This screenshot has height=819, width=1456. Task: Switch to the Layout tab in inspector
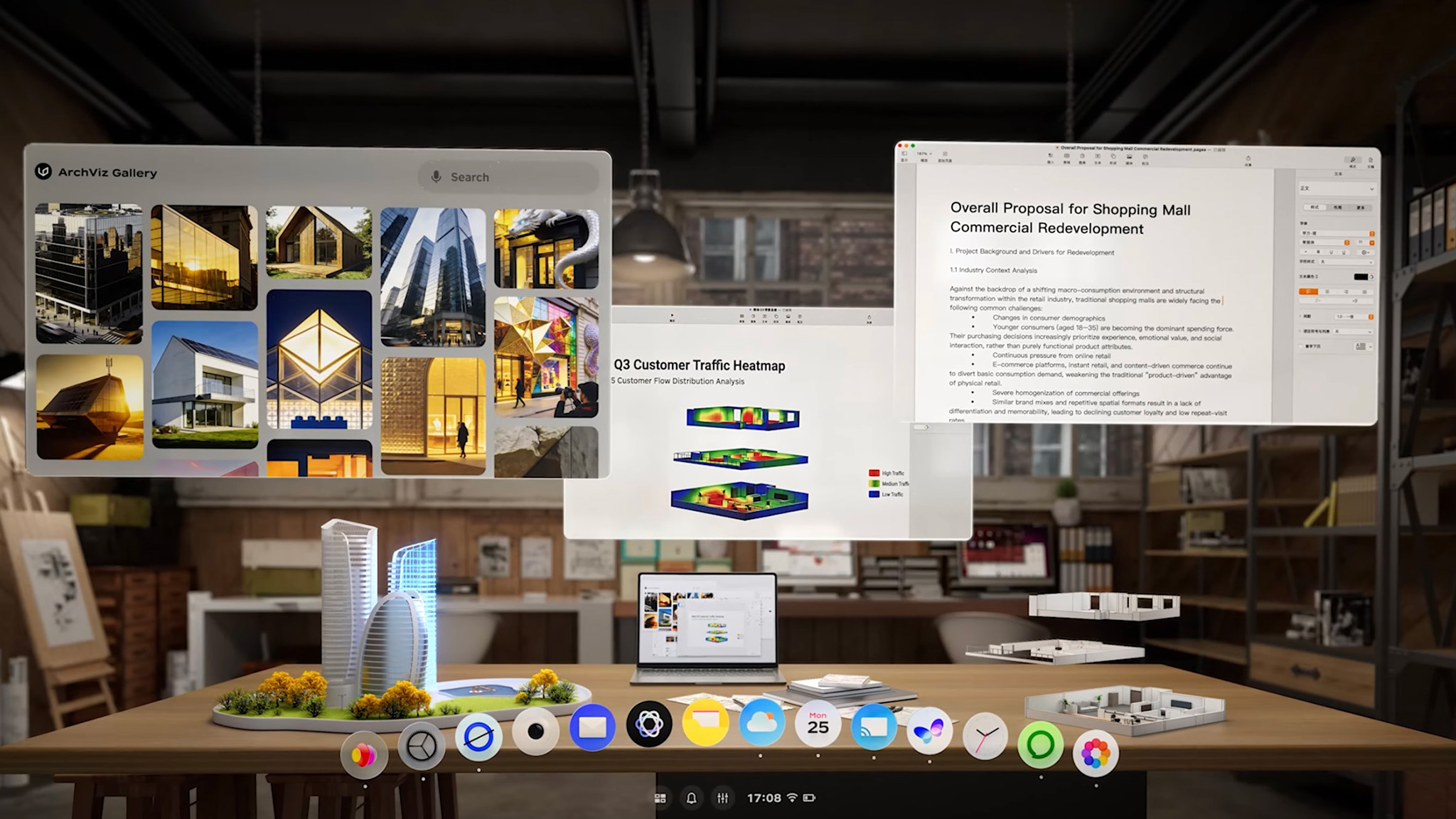coord(1337,207)
